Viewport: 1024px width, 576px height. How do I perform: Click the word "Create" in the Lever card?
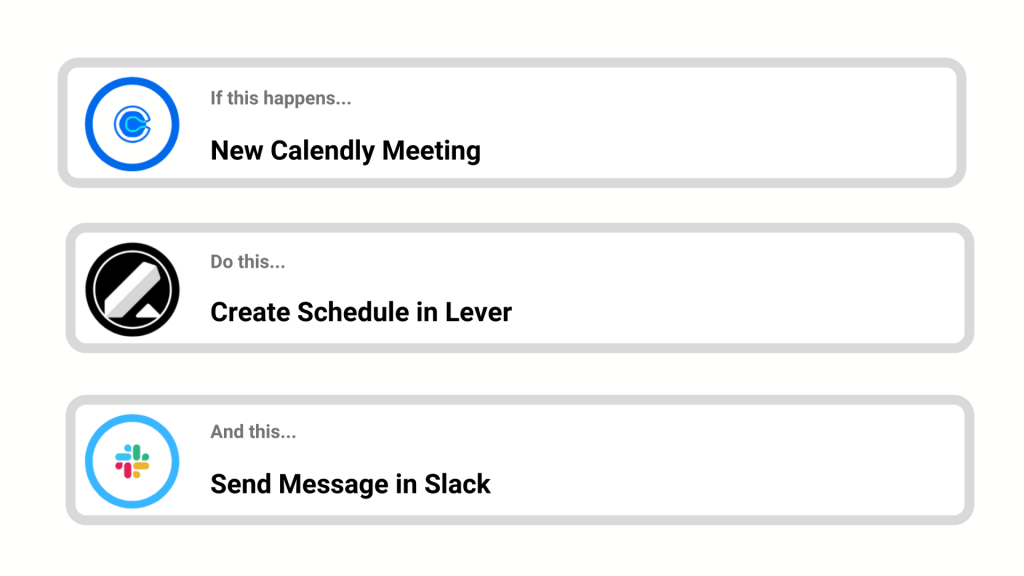pyautogui.click(x=251, y=312)
